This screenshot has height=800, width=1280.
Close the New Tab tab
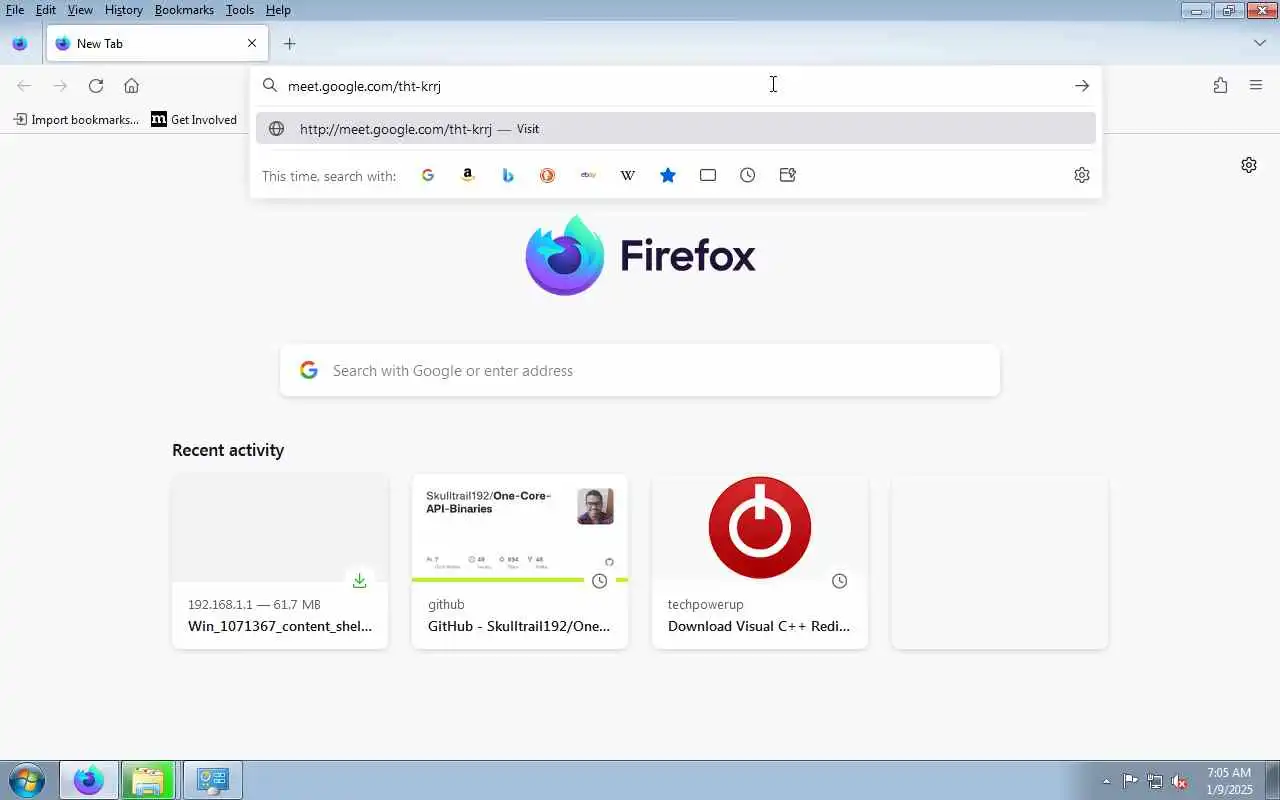(252, 43)
